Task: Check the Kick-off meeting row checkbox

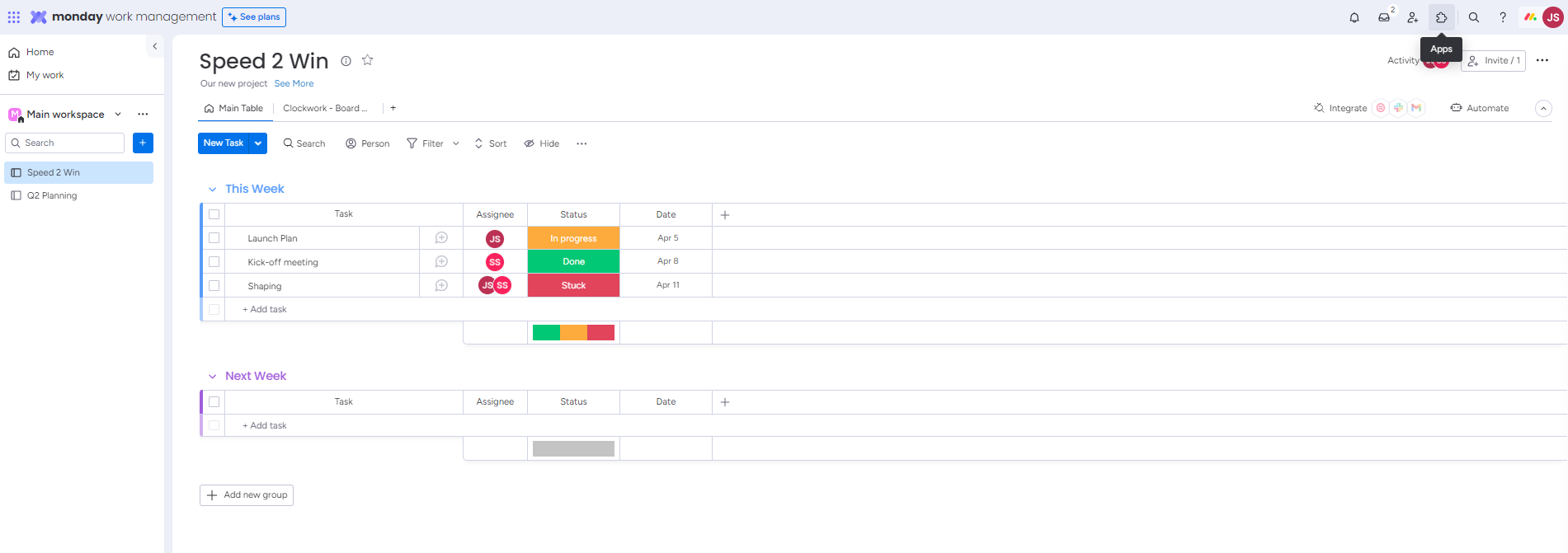Action: coord(214,262)
